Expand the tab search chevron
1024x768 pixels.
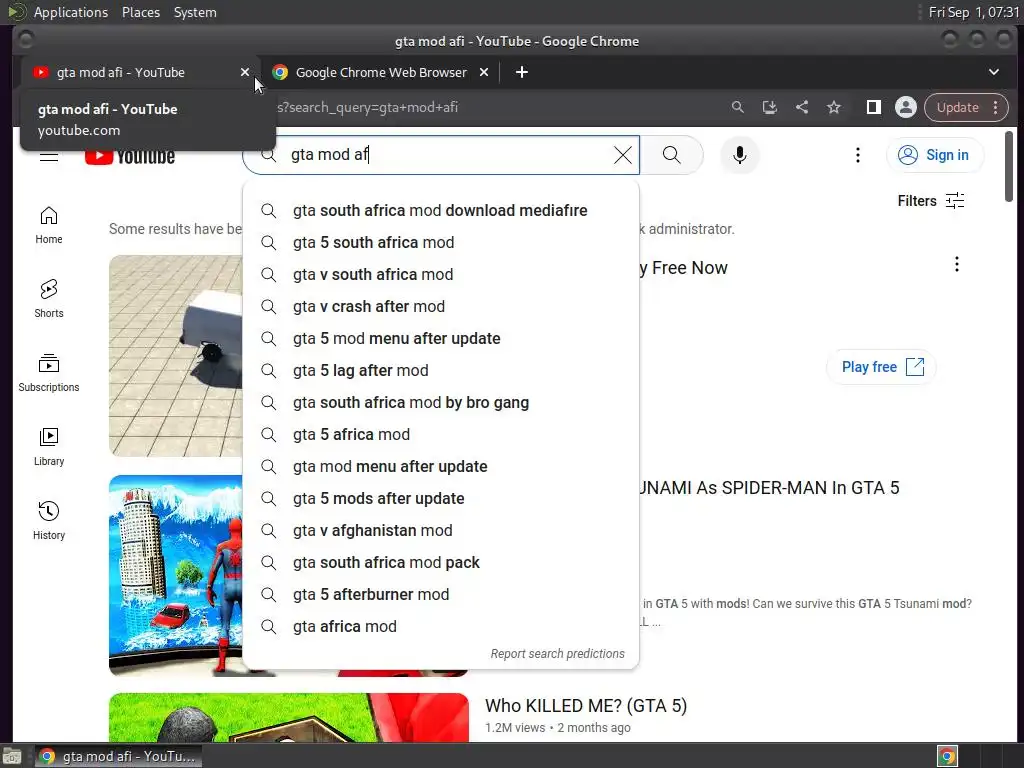(994, 72)
